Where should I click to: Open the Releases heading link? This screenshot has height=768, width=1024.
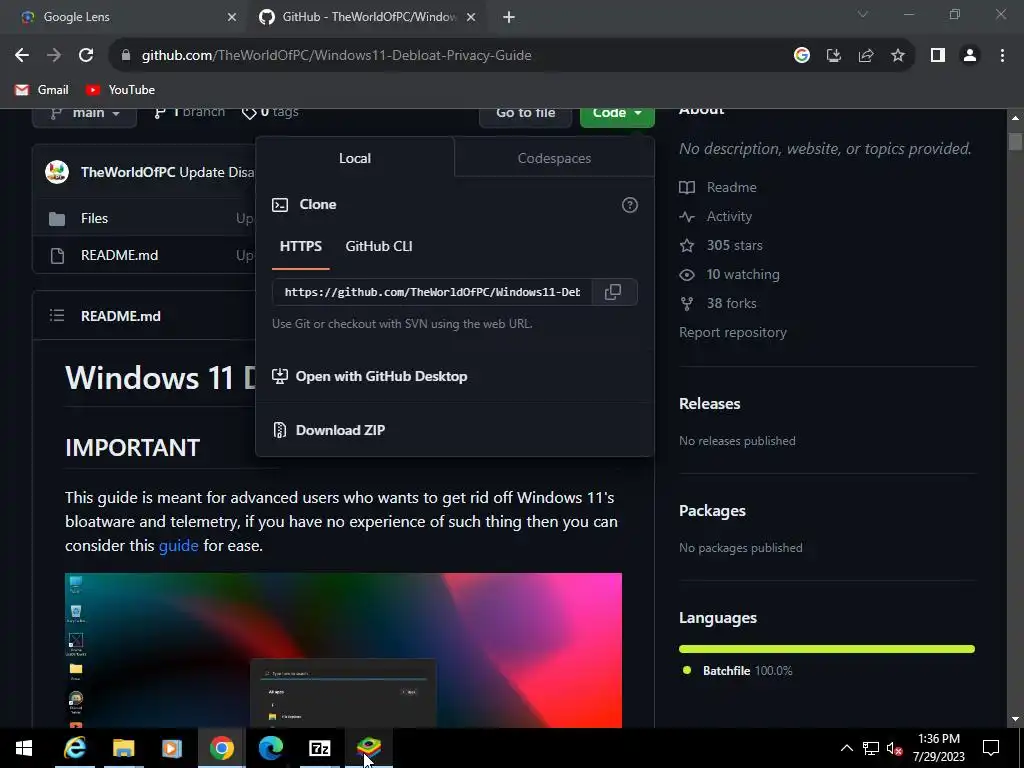(x=709, y=404)
